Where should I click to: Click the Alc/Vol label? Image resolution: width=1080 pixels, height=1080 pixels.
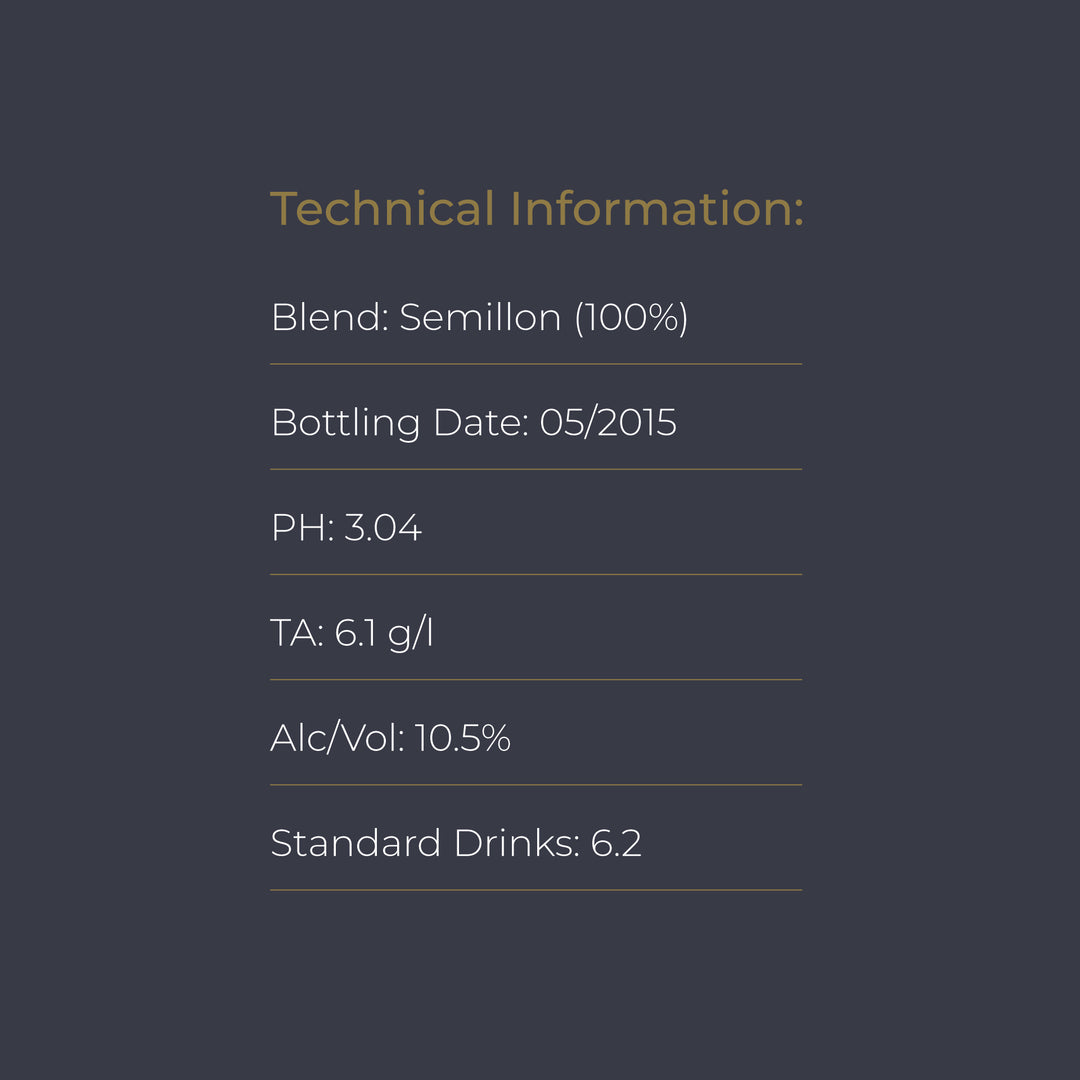point(337,738)
